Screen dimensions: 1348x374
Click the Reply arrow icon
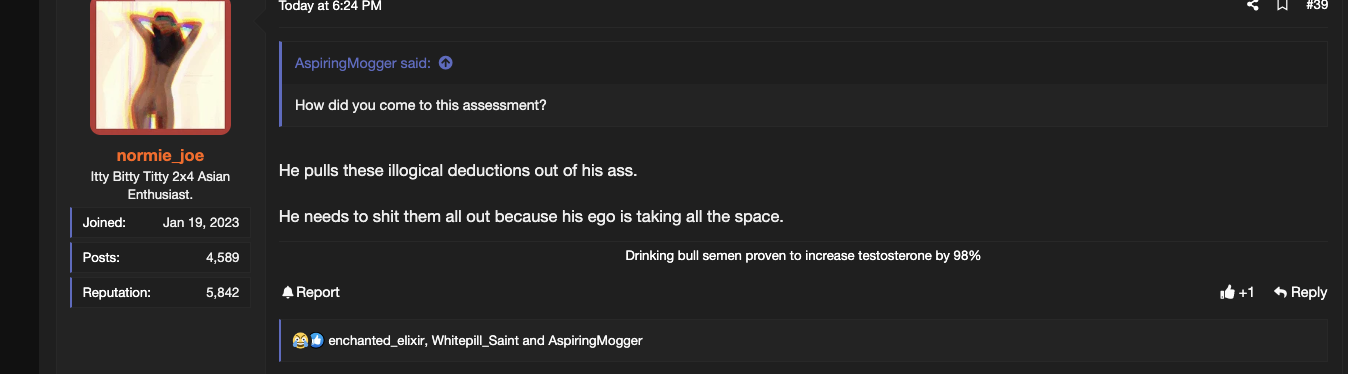click(x=1280, y=292)
